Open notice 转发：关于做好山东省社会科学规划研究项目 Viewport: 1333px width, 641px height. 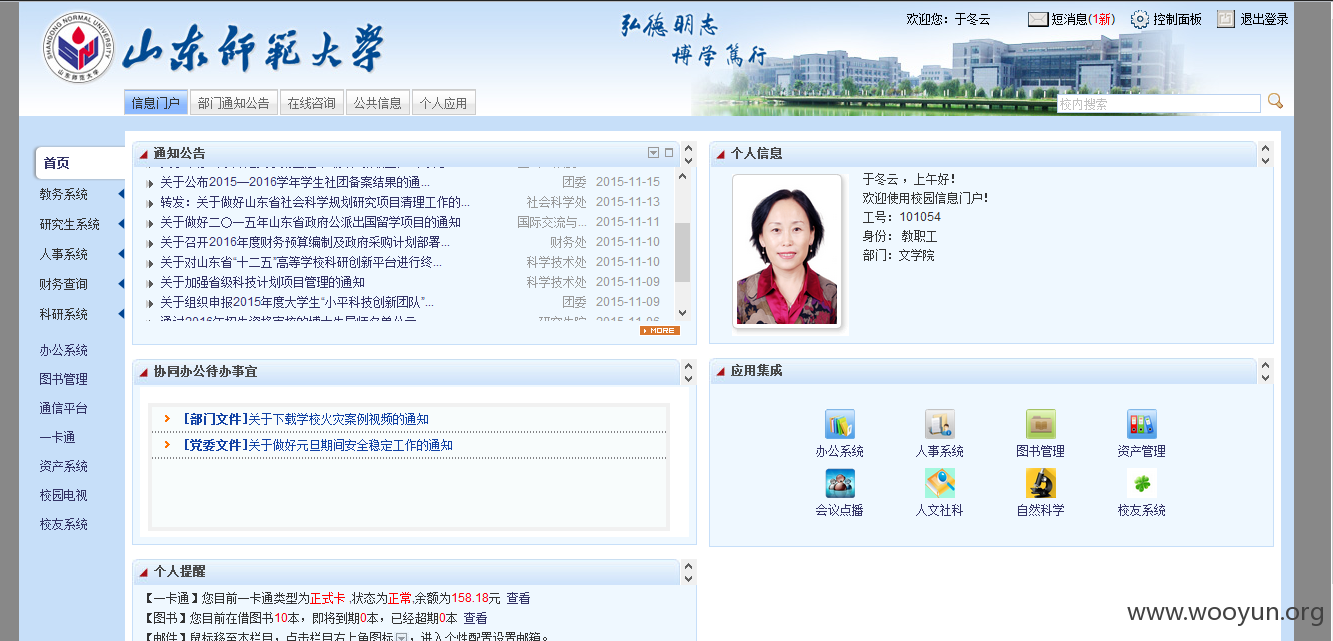tap(315, 202)
